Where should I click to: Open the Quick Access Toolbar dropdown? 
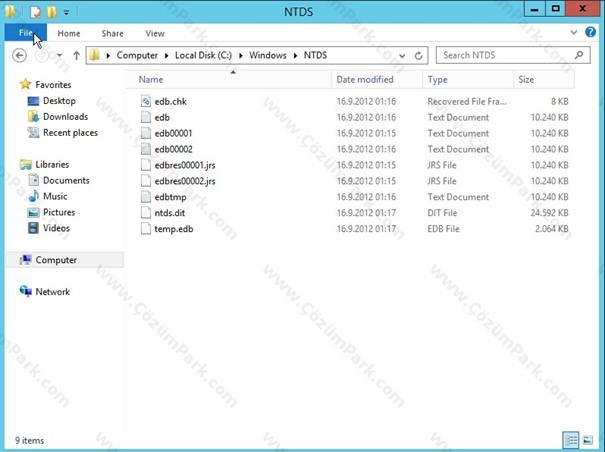(66, 12)
